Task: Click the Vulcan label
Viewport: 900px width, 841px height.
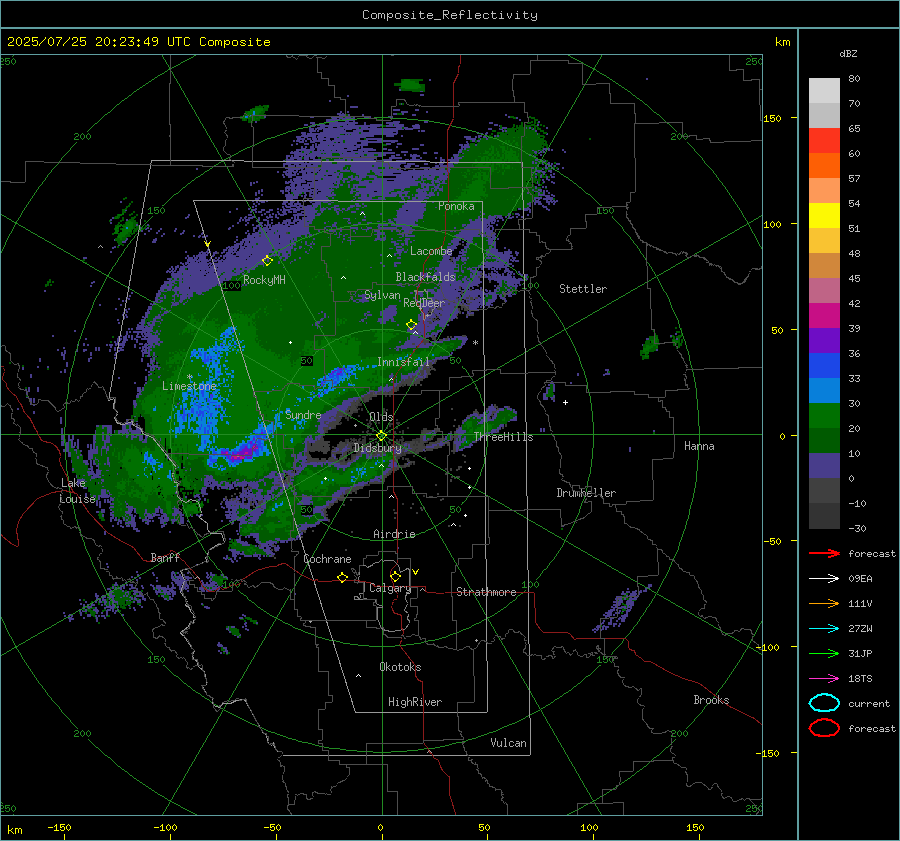Action: (x=508, y=743)
